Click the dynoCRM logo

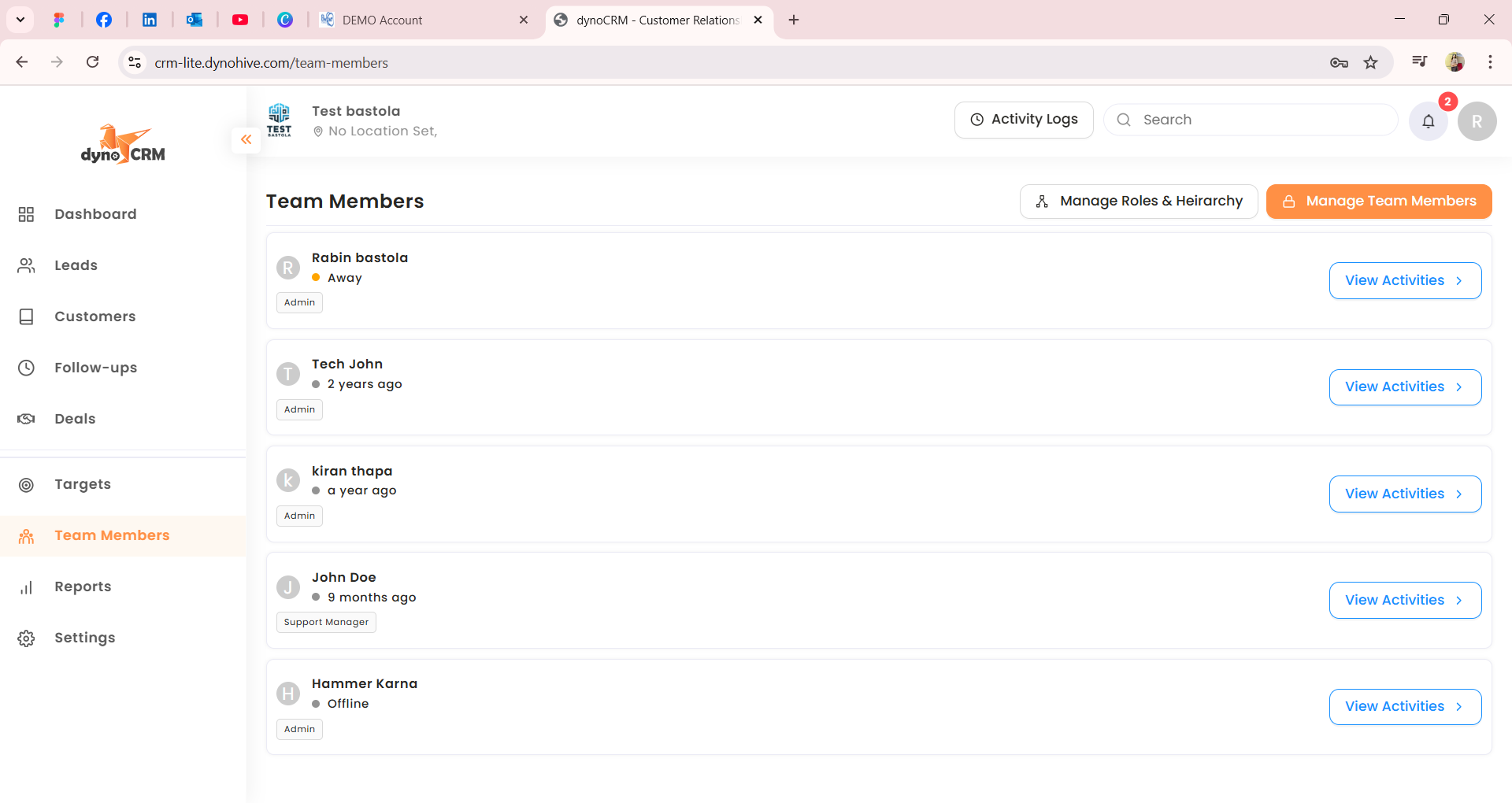pos(123,145)
